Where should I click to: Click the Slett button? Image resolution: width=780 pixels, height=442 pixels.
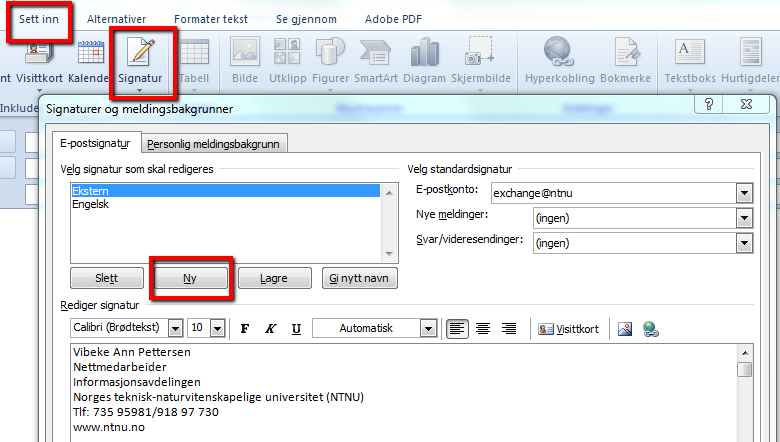point(107,278)
